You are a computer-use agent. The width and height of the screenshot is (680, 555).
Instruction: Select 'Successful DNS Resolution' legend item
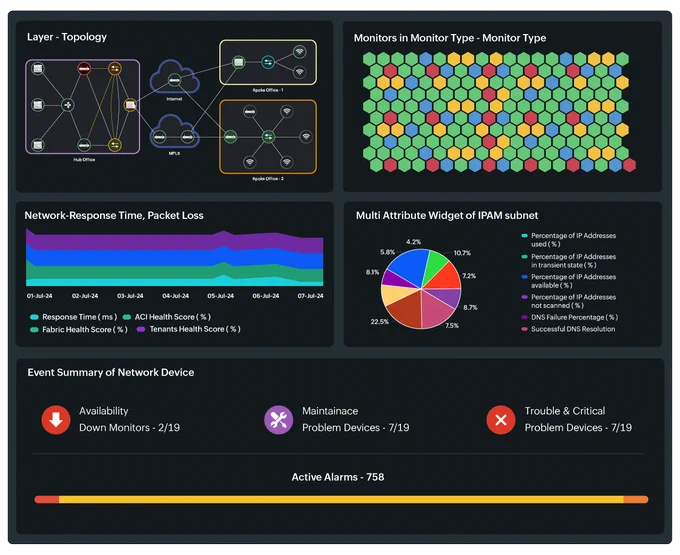pos(569,329)
